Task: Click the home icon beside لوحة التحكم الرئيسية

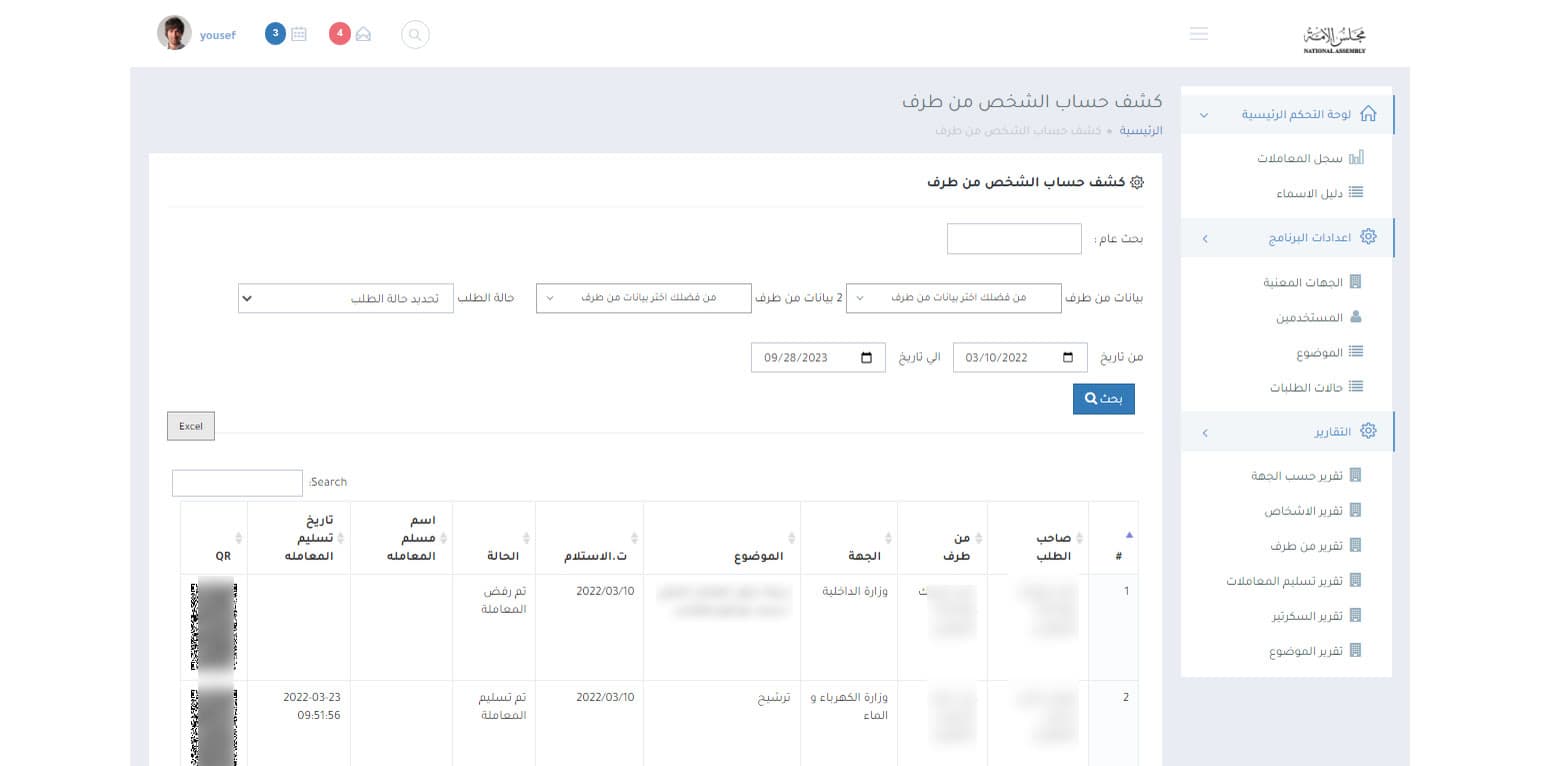Action: [x=1369, y=114]
